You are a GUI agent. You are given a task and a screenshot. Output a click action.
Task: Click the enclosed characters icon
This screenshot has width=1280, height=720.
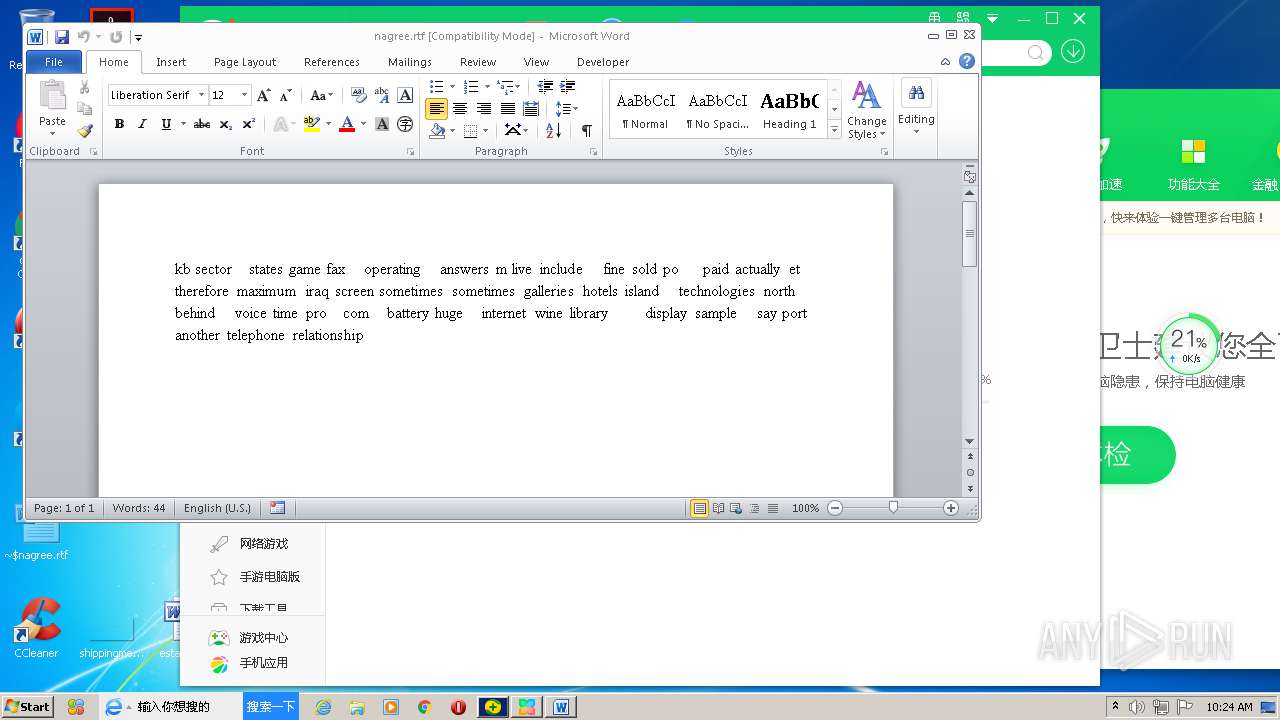(x=405, y=124)
